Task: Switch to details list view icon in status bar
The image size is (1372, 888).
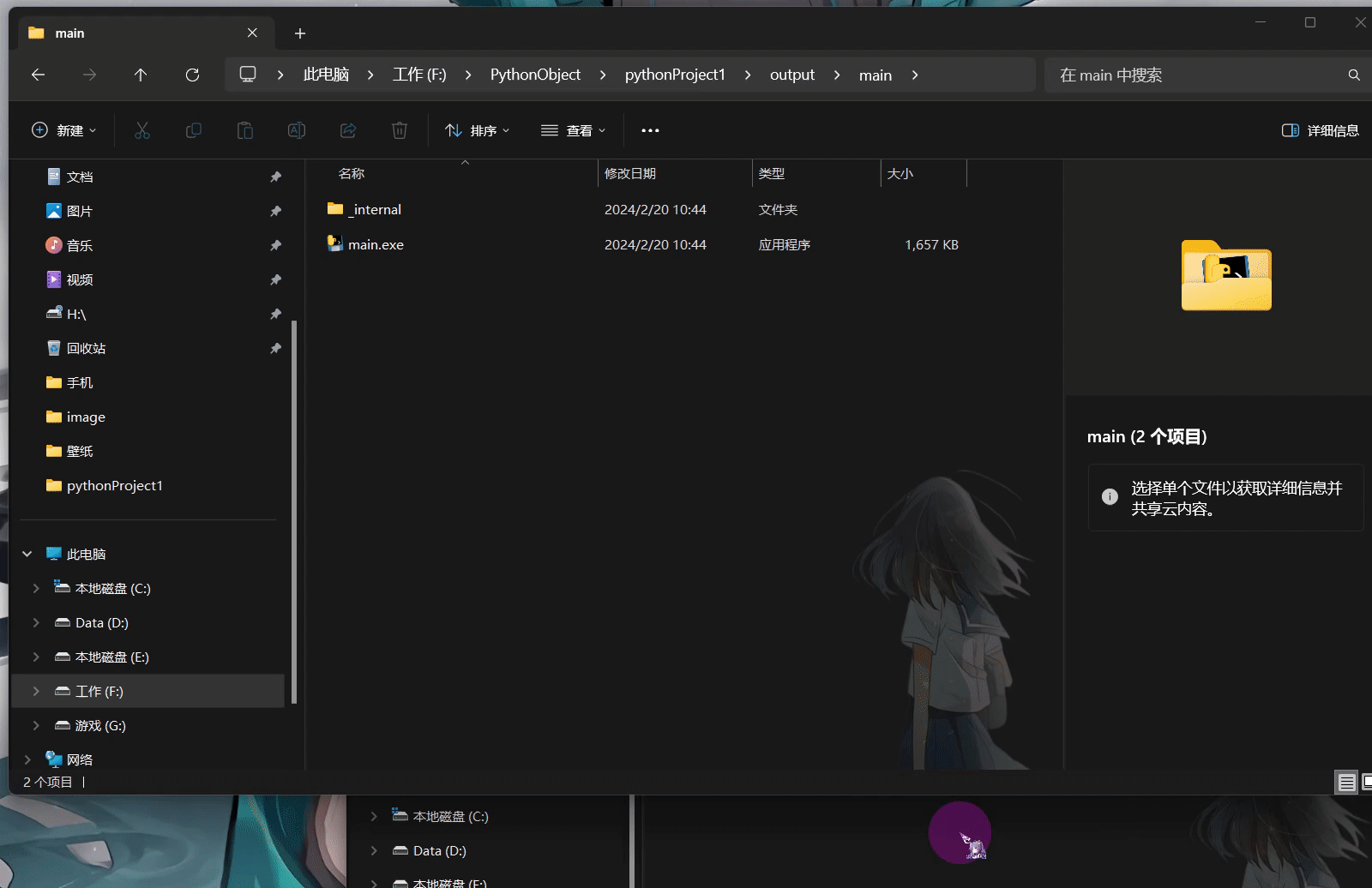Action: [x=1346, y=782]
